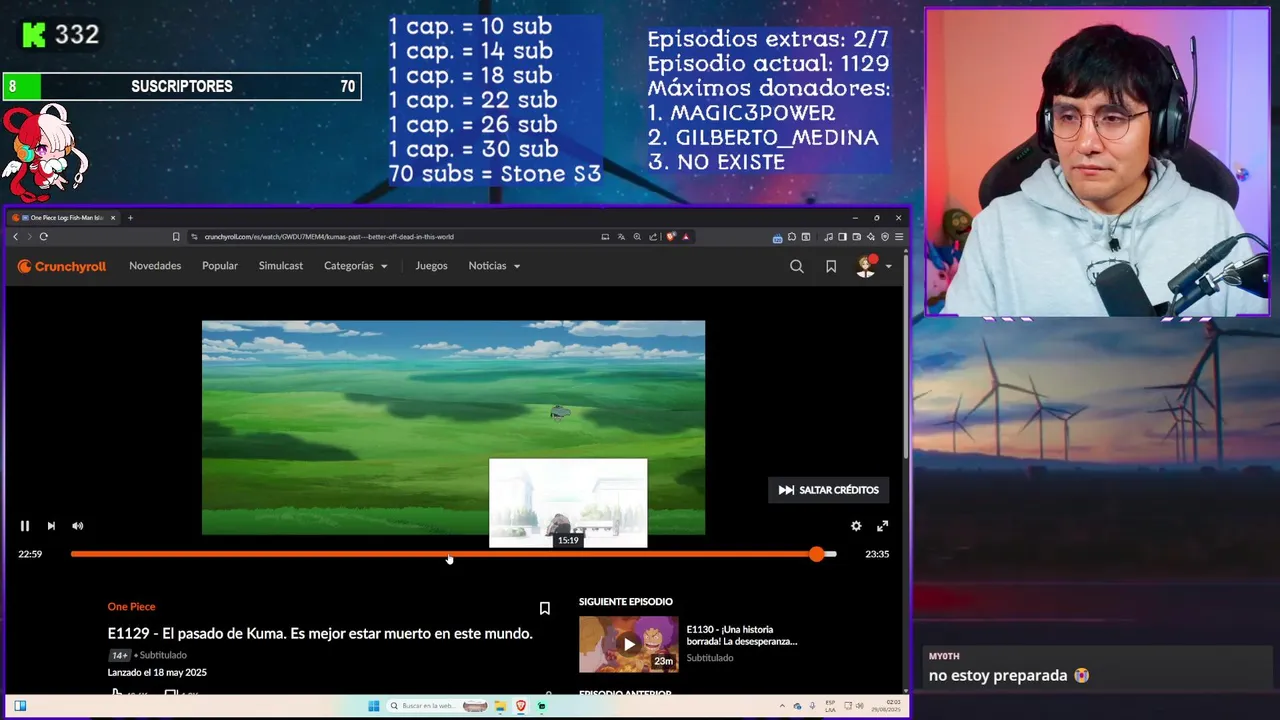The height and width of the screenshot is (720, 1280).
Task: Open the Brave browser taskbar icon
Action: point(521,706)
